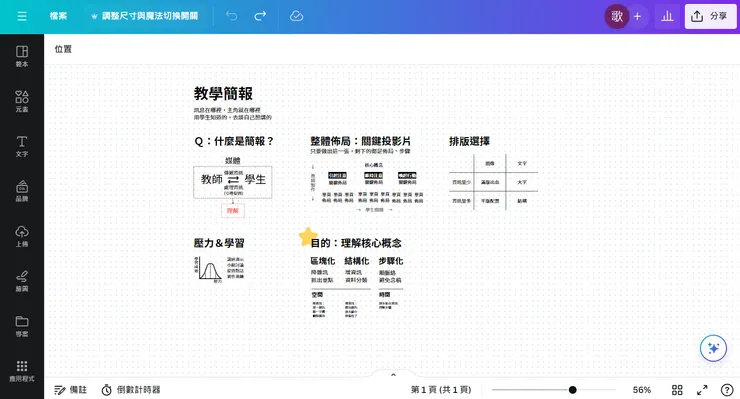Select the Q：什麼是簡報？ heading
Viewport: 740px width, 399px height.
pos(234,141)
